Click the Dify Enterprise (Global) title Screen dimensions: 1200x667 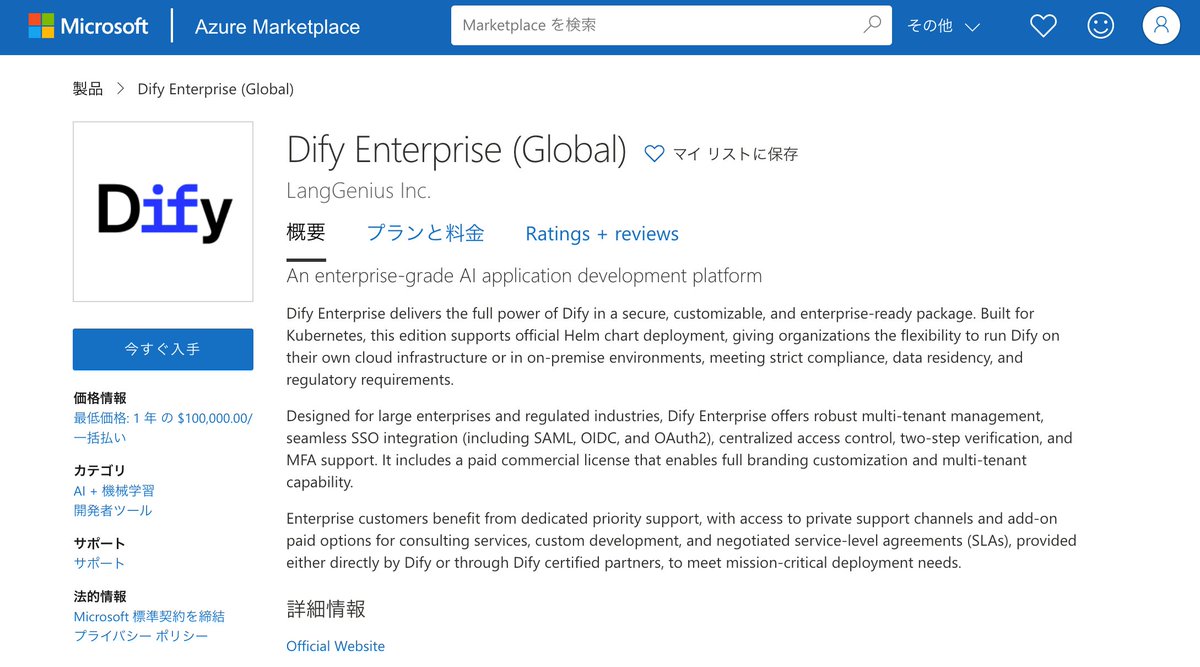456,149
